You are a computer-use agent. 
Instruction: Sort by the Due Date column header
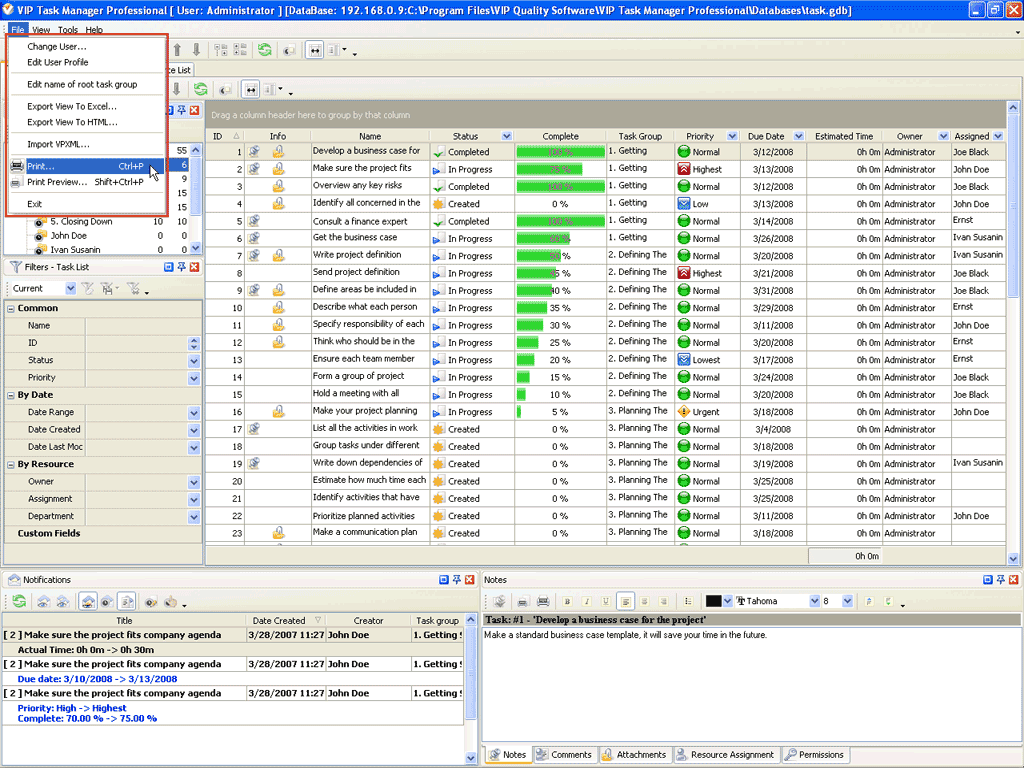pyautogui.click(x=766, y=136)
